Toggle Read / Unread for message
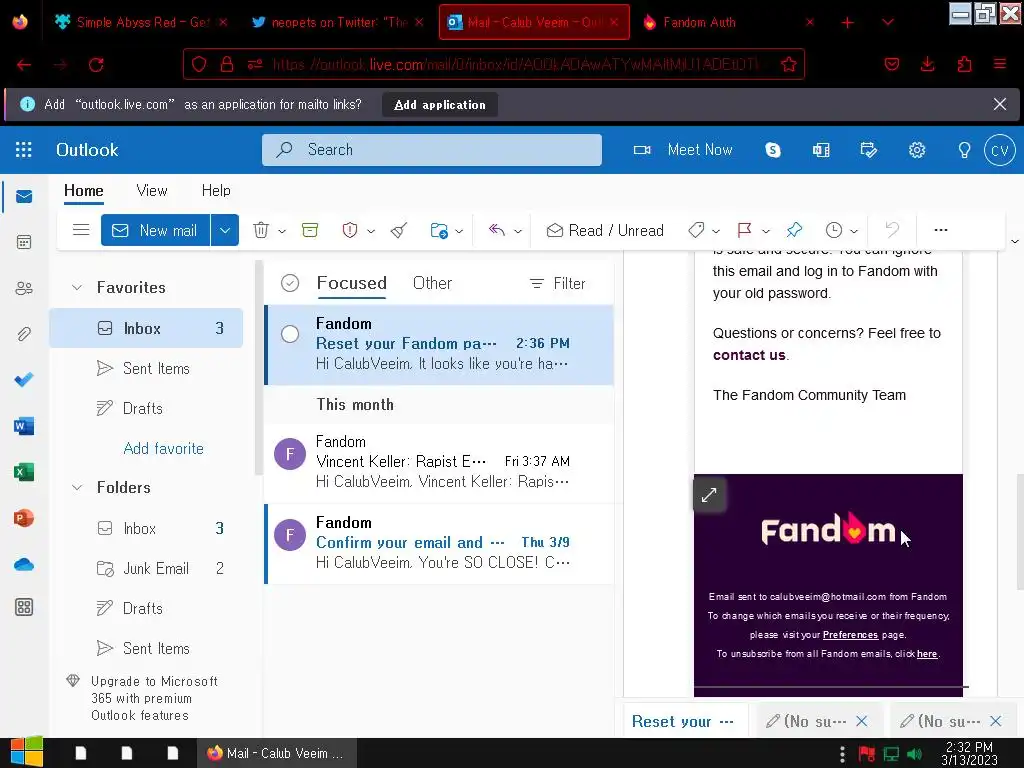This screenshot has height=768, width=1024. click(605, 230)
